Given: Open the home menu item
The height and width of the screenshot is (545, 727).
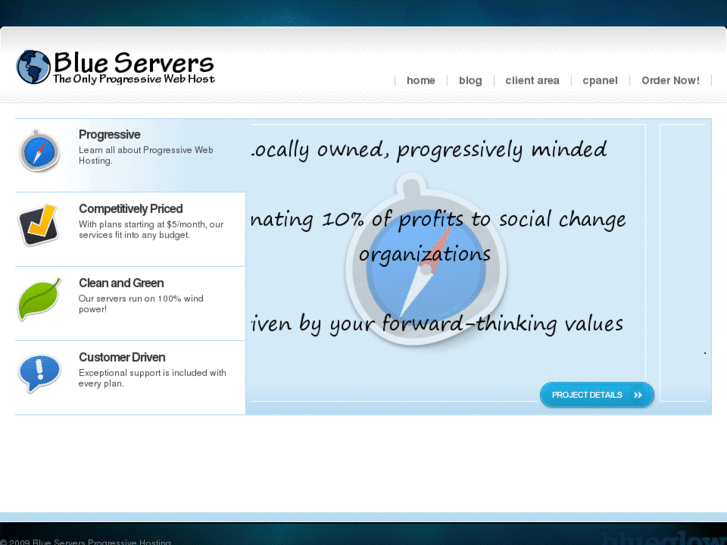Looking at the screenshot, I should point(421,80).
